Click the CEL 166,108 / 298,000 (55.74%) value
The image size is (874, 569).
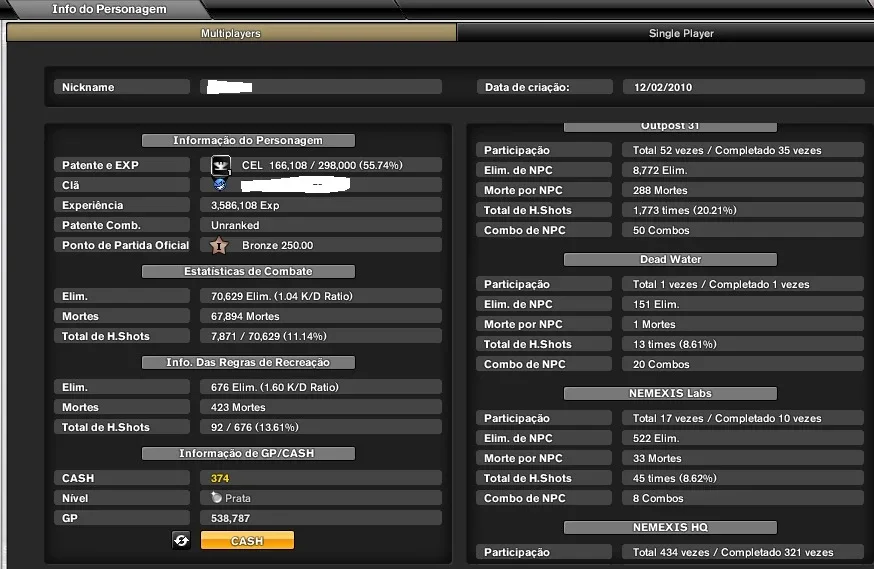point(322,166)
